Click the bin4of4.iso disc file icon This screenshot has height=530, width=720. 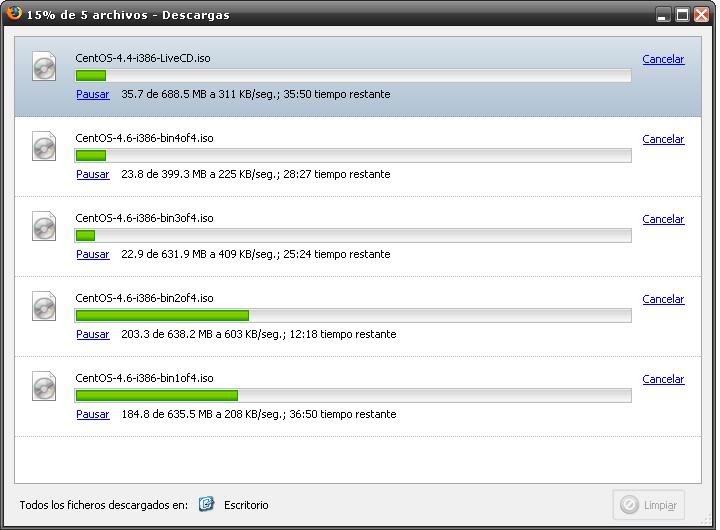tap(44, 147)
